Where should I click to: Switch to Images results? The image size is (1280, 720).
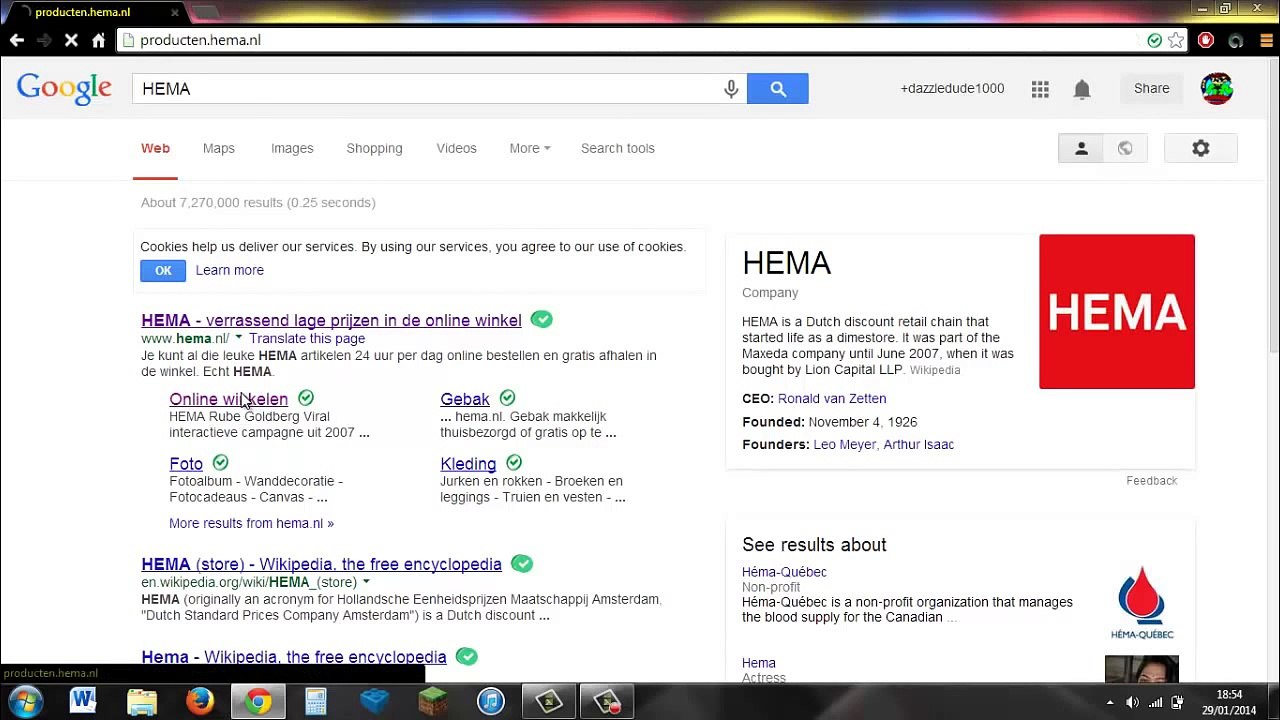(x=292, y=148)
